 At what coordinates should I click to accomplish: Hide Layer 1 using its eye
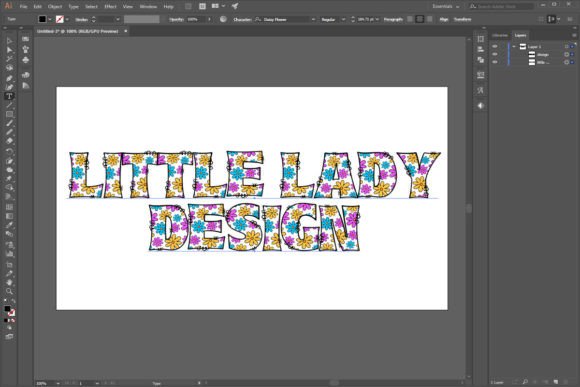coord(495,46)
